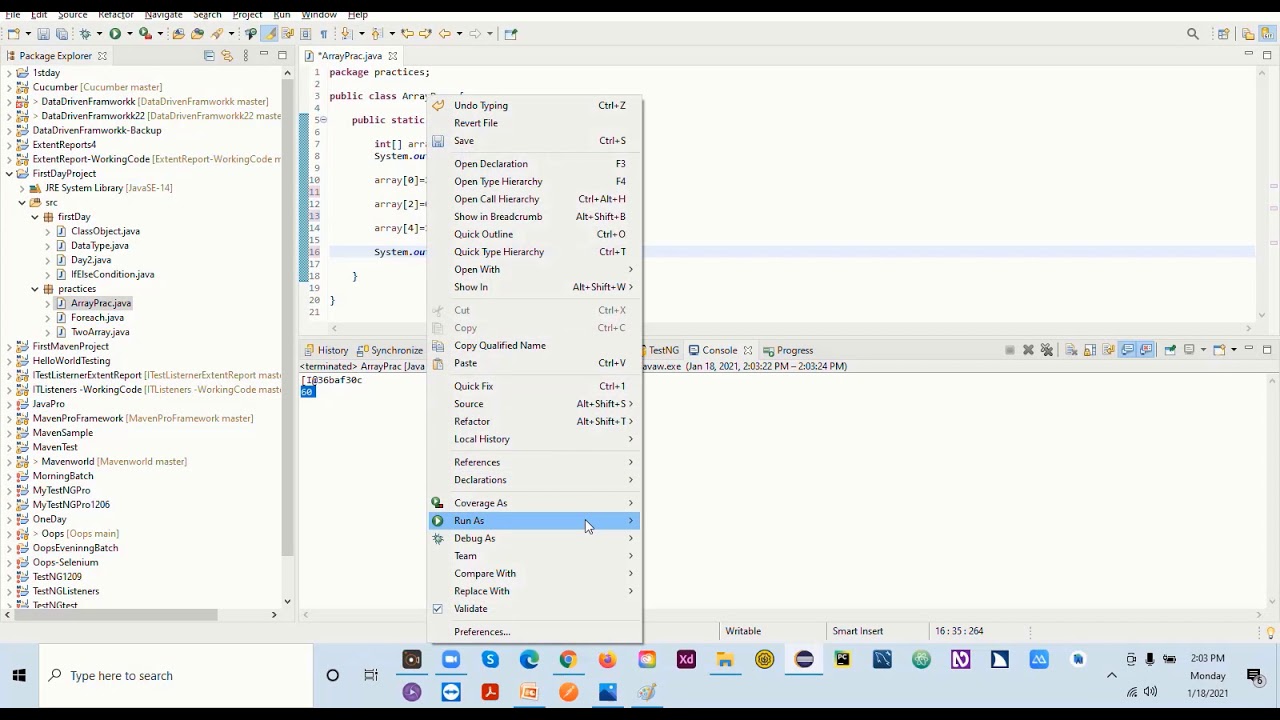Screen dimensions: 1280x720
Task: Click the Back navigation arrow in toolbar
Action: tap(444, 34)
